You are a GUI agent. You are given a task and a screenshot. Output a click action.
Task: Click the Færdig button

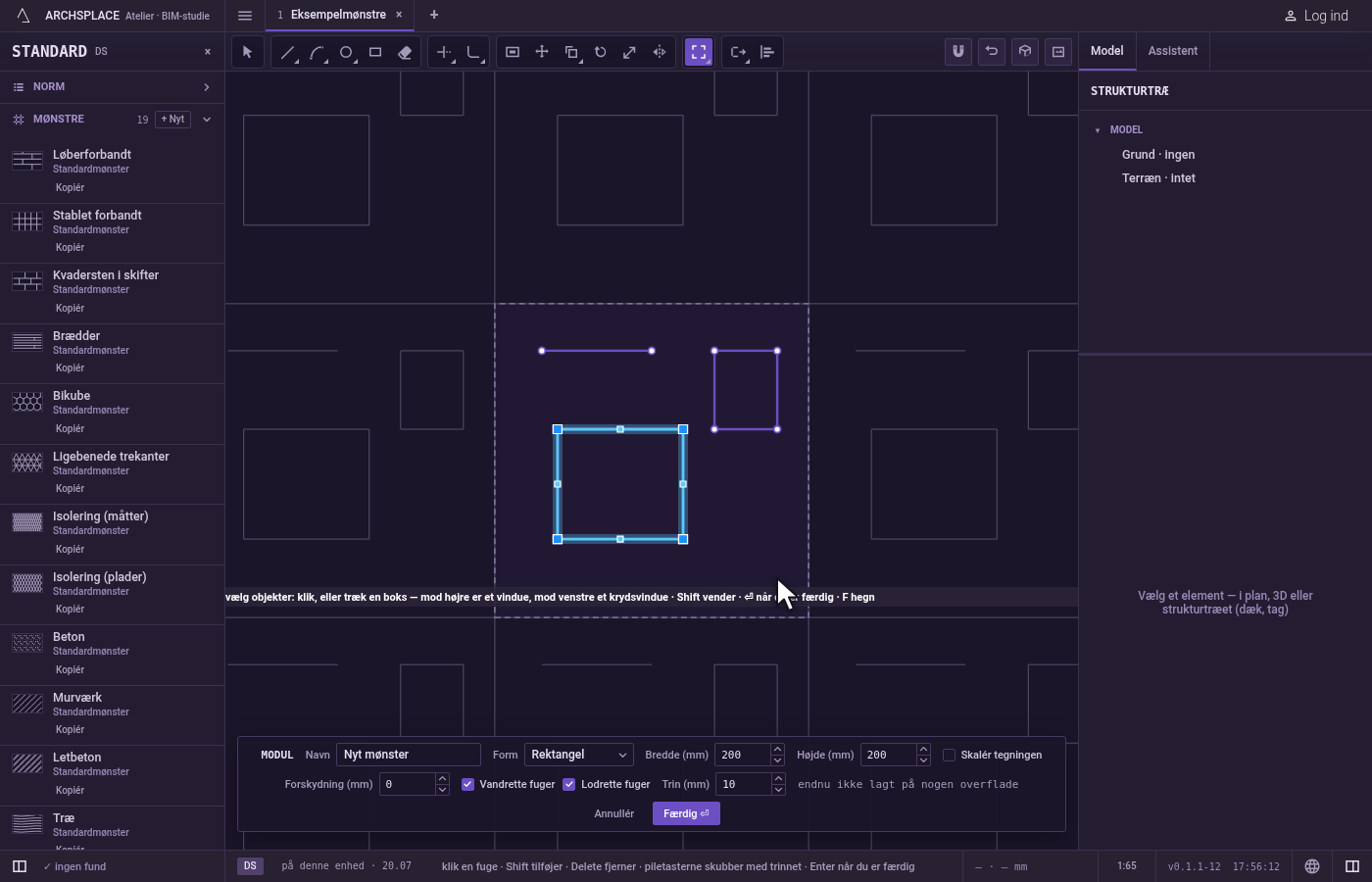pos(686,813)
